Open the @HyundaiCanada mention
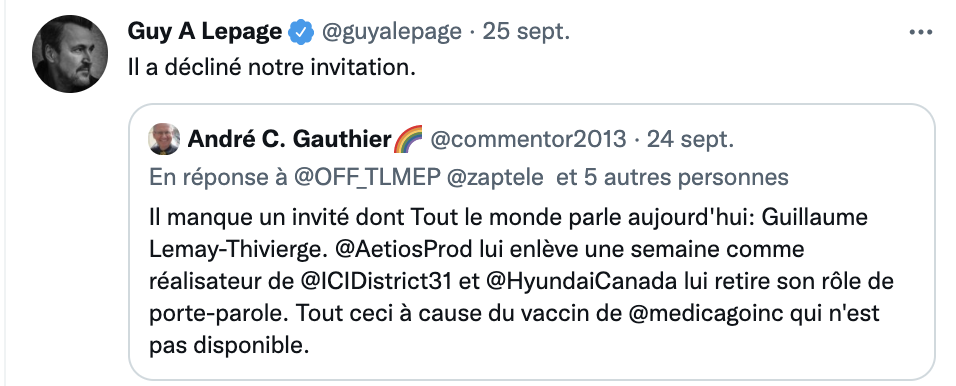The height and width of the screenshot is (386, 956). click(582, 282)
